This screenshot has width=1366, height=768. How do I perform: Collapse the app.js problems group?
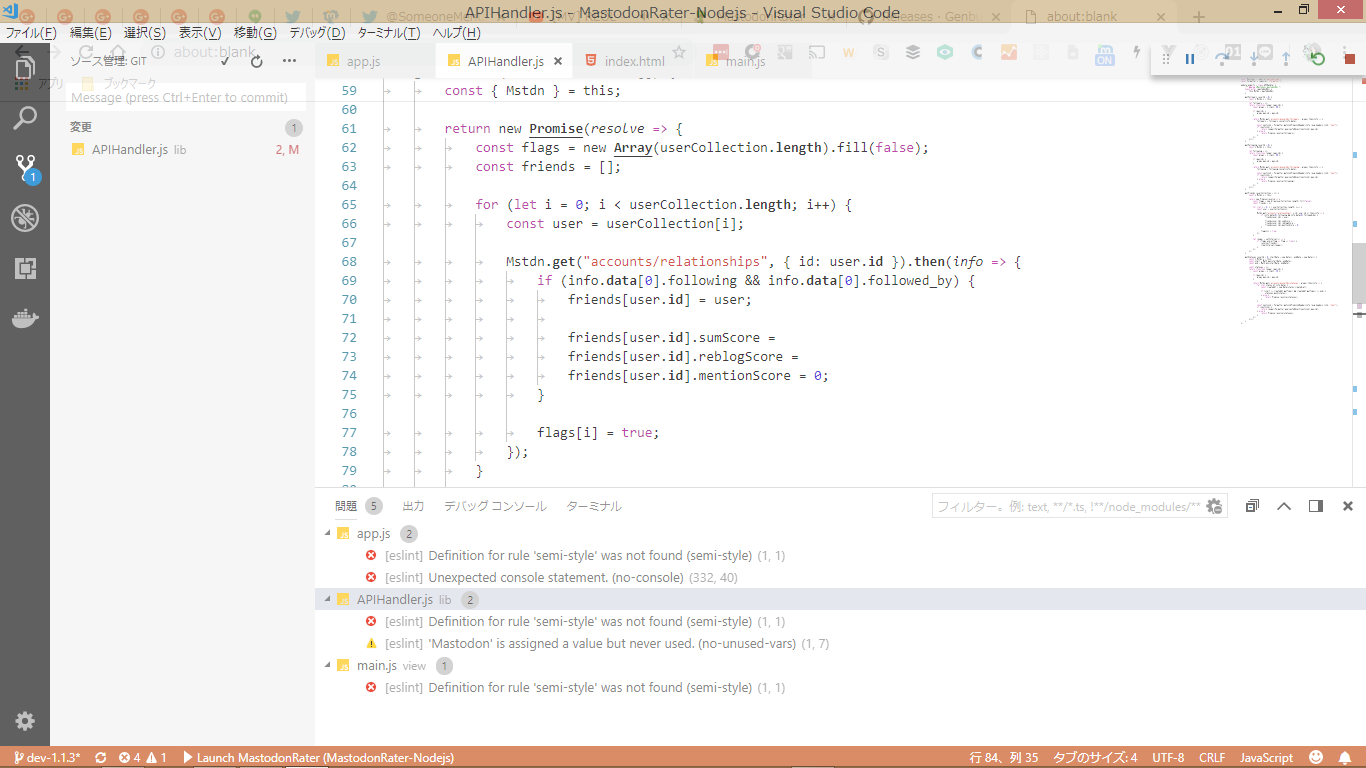click(x=328, y=533)
